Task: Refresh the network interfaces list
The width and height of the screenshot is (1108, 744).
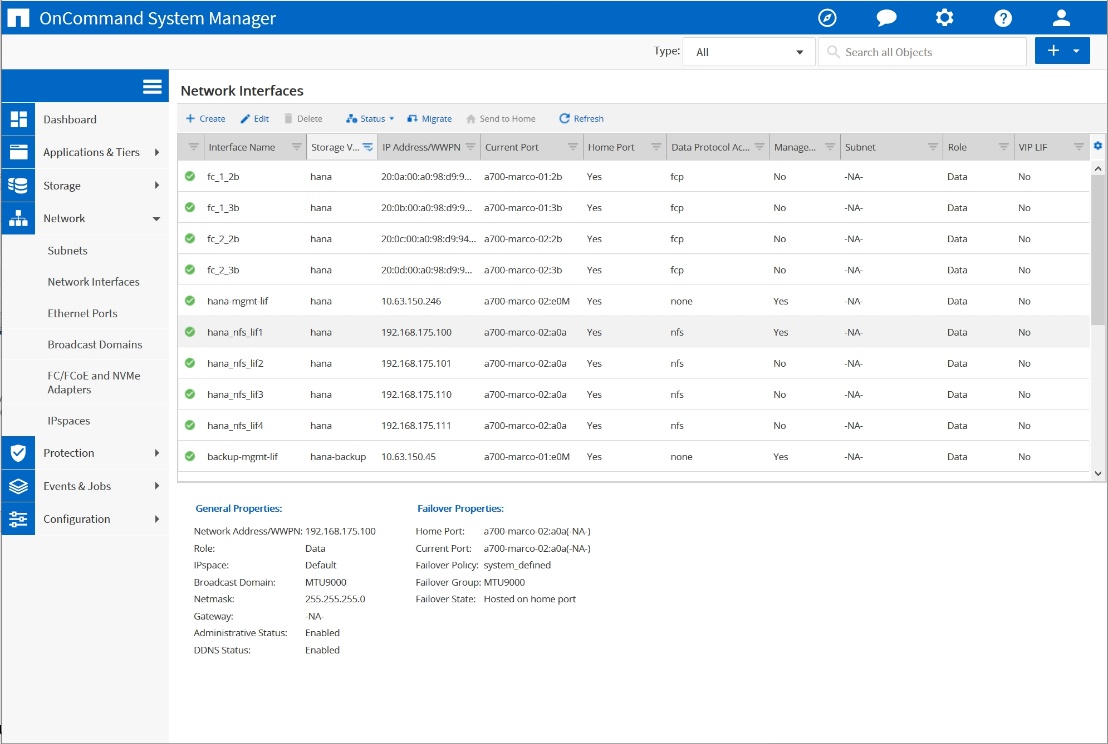Action: tap(581, 119)
